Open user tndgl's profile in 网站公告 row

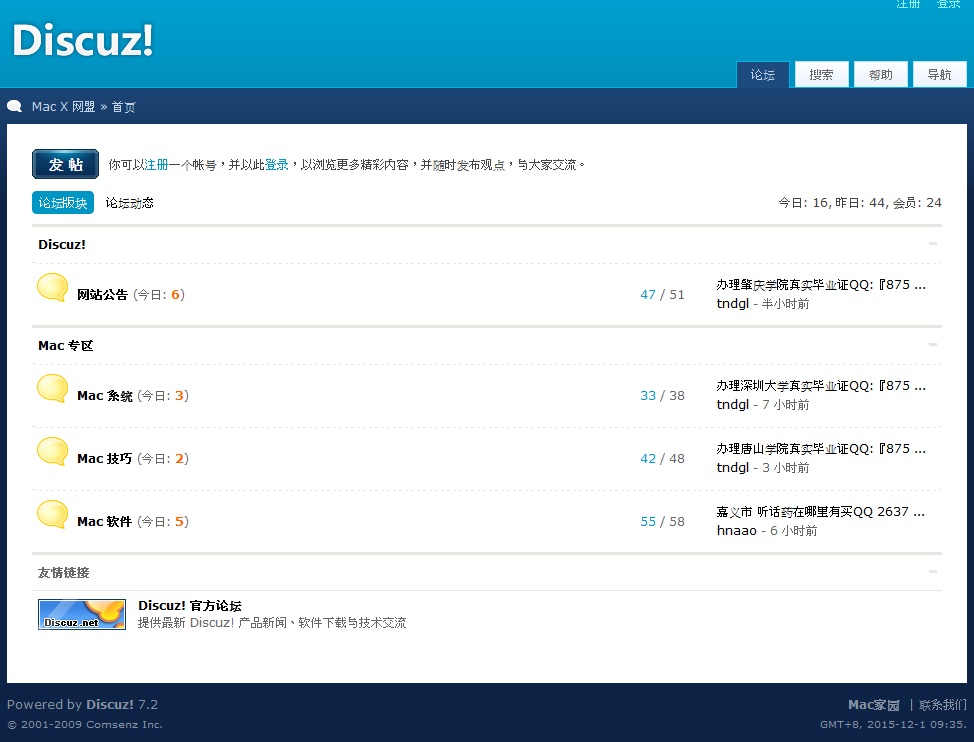click(733, 304)
